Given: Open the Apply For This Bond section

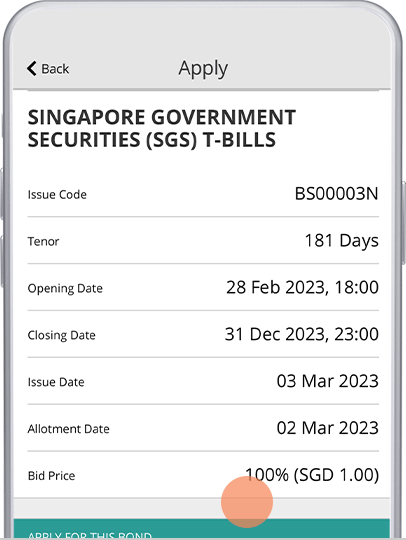Looking at the screenshot, I should click(x=202, y=529).
